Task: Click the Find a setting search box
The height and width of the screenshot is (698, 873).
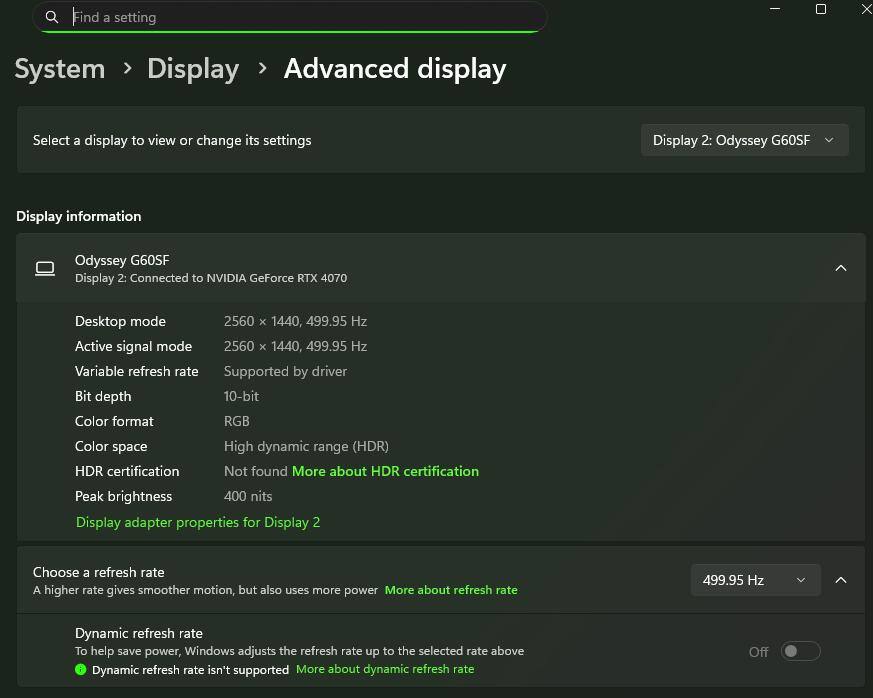Action: [x=300, y=17]
